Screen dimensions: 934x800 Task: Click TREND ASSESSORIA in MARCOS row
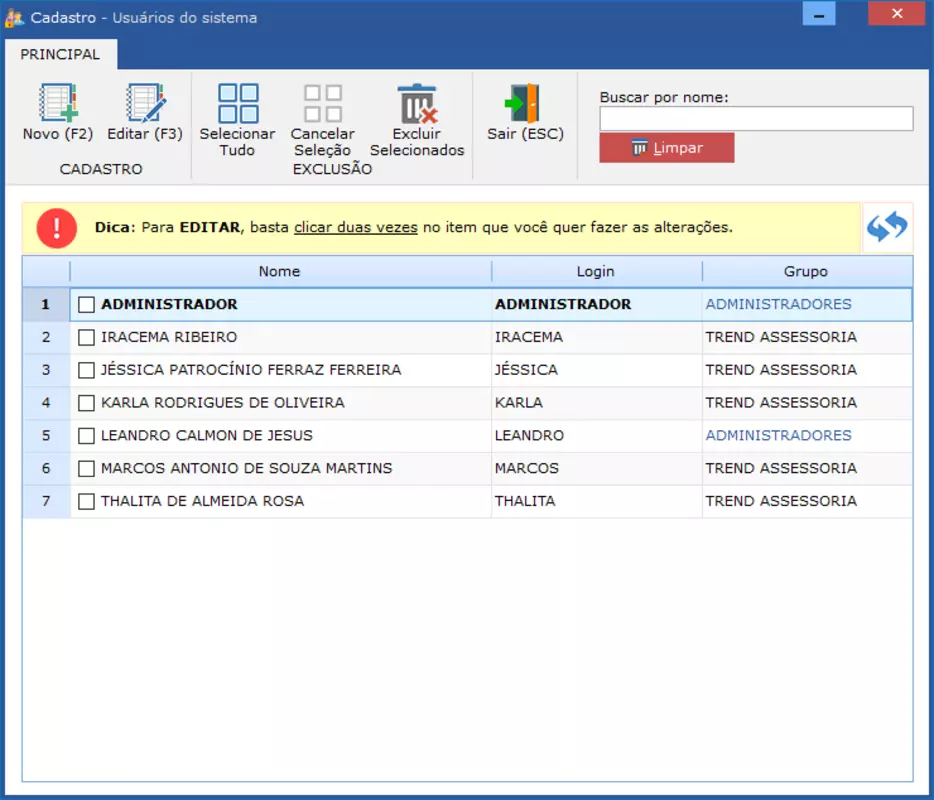pos(782,468)
